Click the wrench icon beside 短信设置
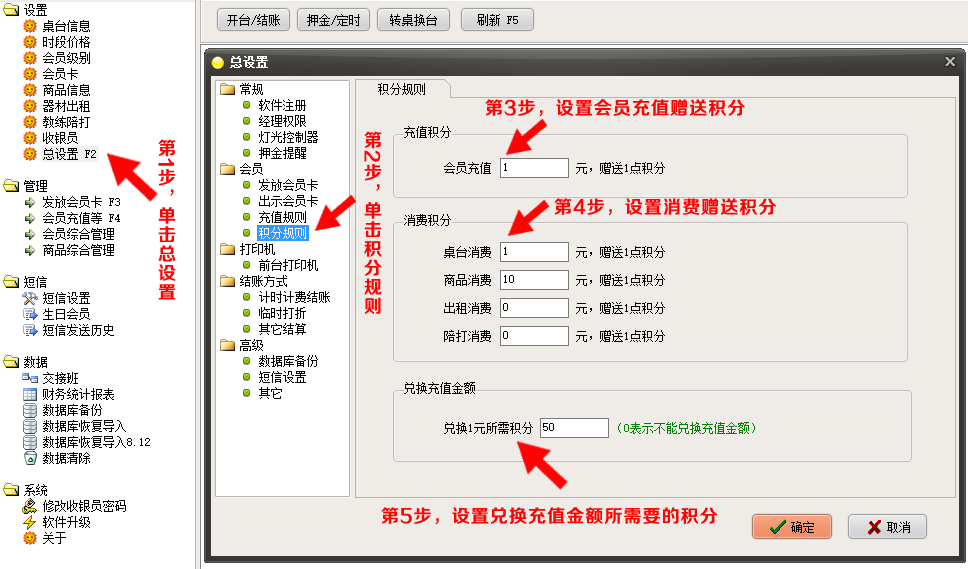Image resolution: width=968 pixels, height=569 pixels. click(x=30, y=299)
